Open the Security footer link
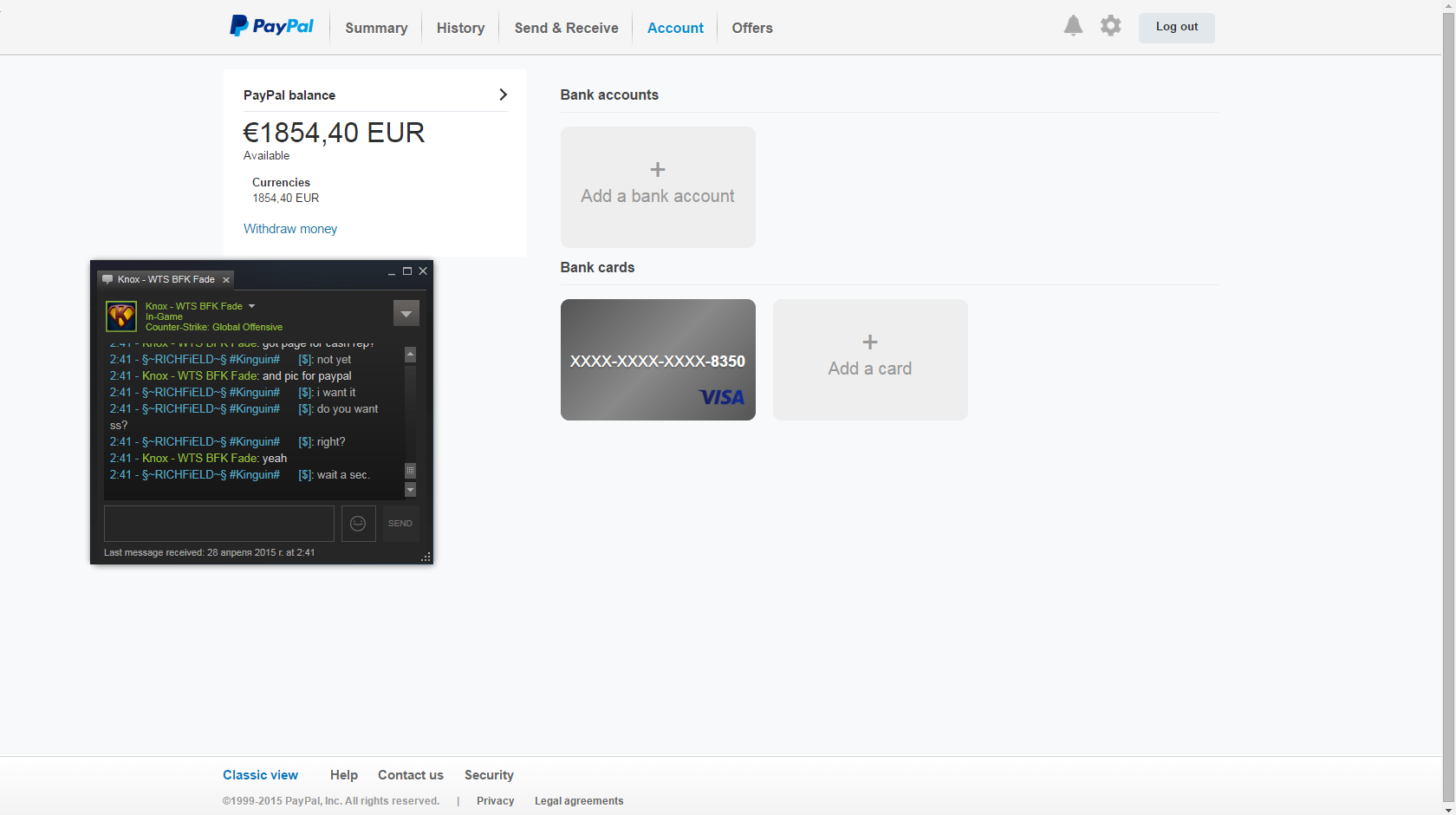 click(489, 775)
